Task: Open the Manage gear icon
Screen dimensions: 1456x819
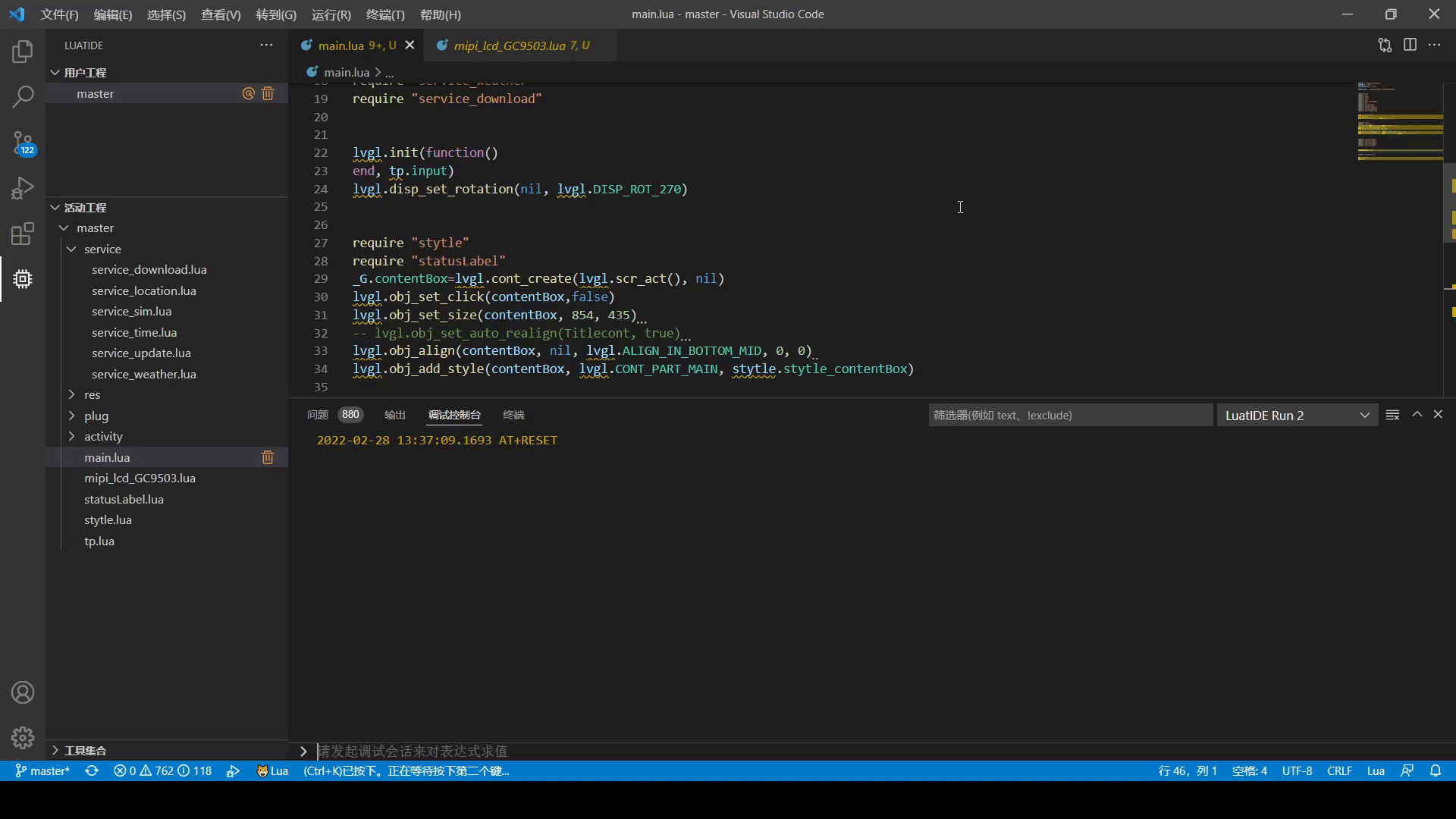Action: 23,737
